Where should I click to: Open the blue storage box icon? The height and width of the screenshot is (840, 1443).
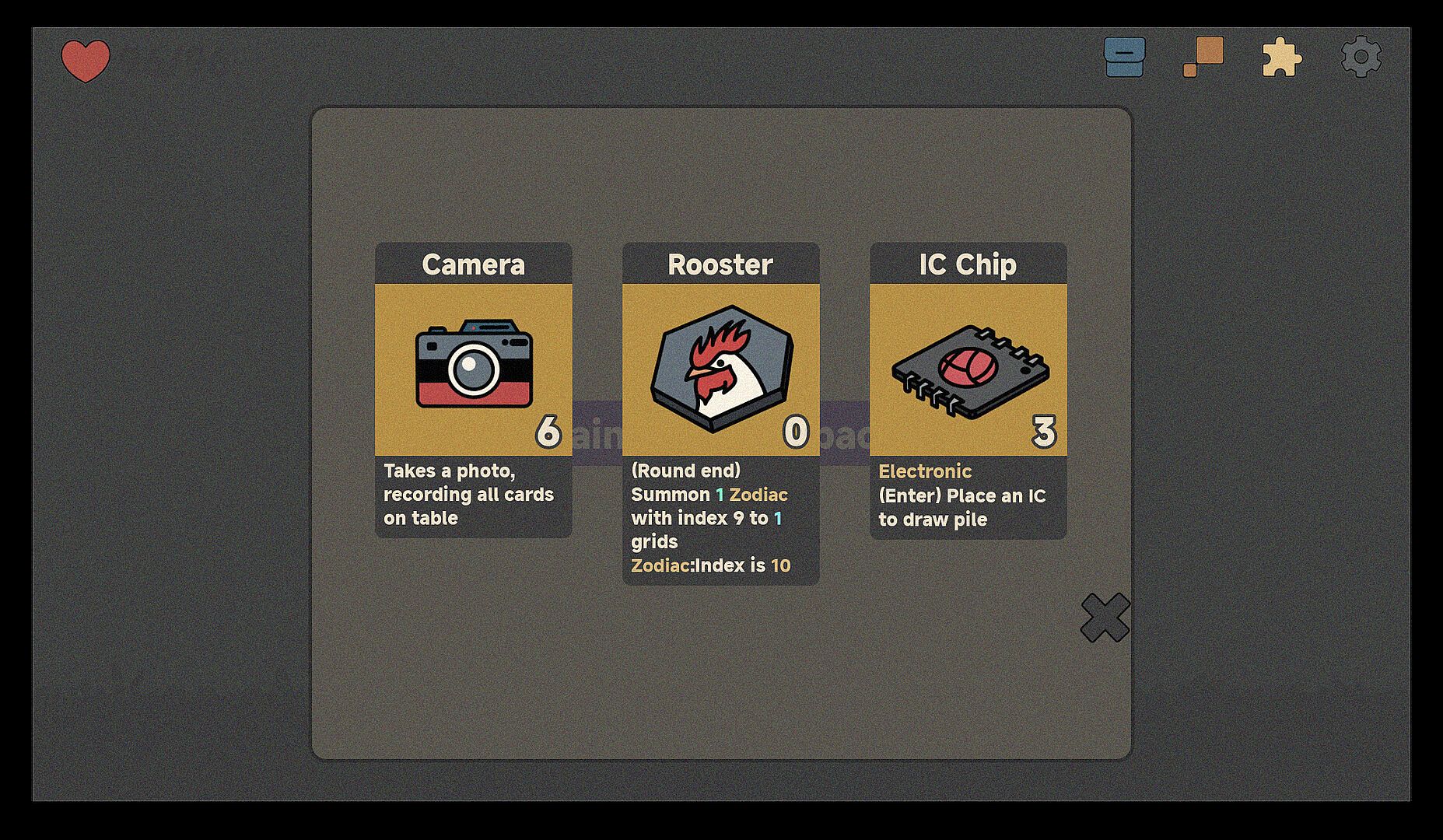coord(1124,57)
